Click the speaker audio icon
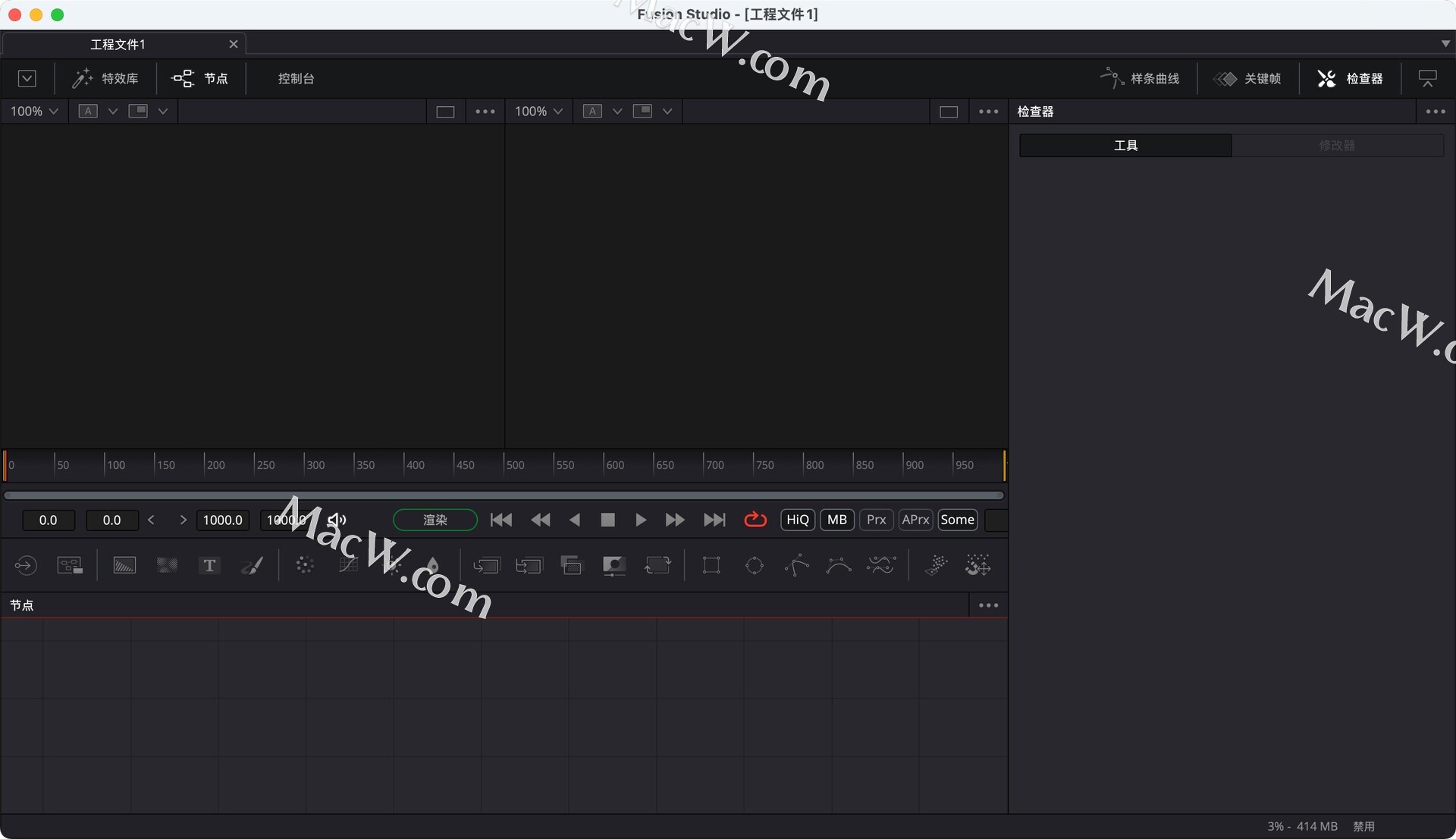Viewport: 1456px width, 839px height. coord(337,520)
